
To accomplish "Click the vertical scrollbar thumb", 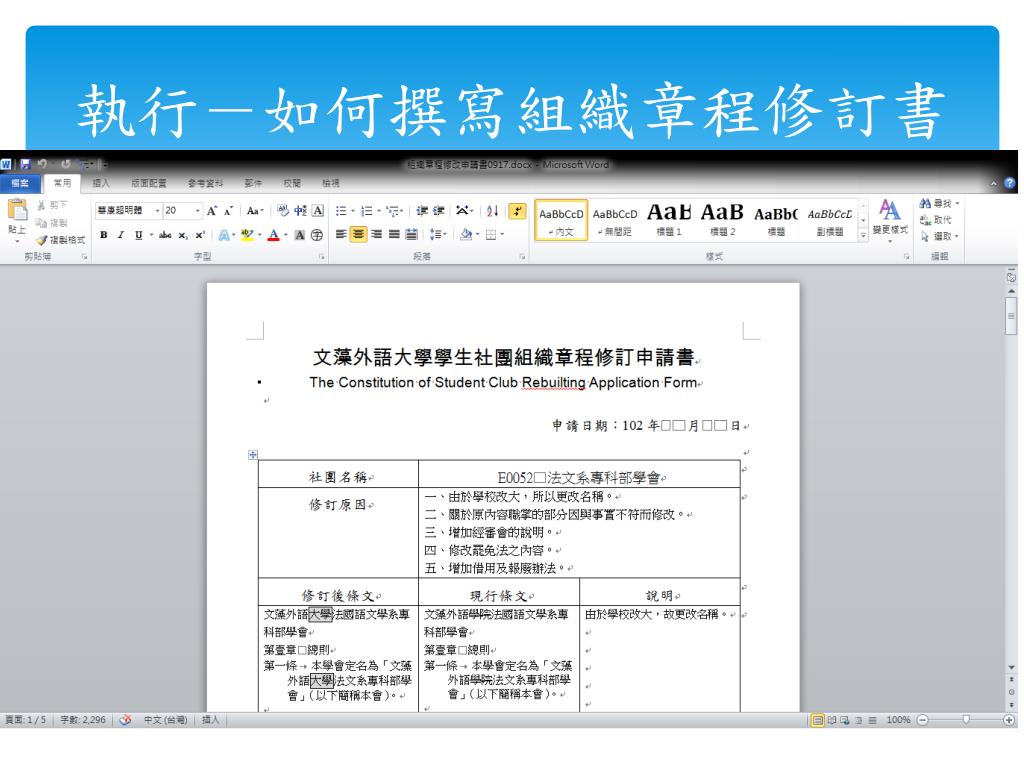I will (x=1011, y=315).
